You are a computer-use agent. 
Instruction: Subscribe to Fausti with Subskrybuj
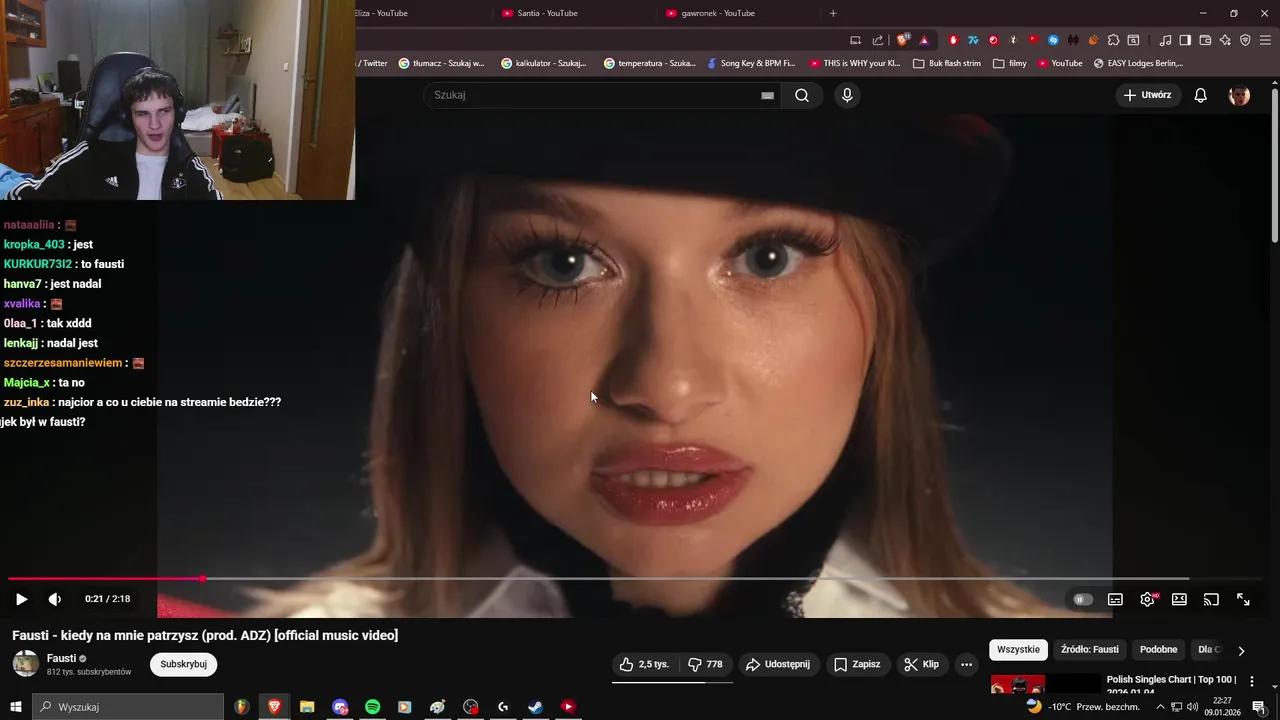[183, 664]
